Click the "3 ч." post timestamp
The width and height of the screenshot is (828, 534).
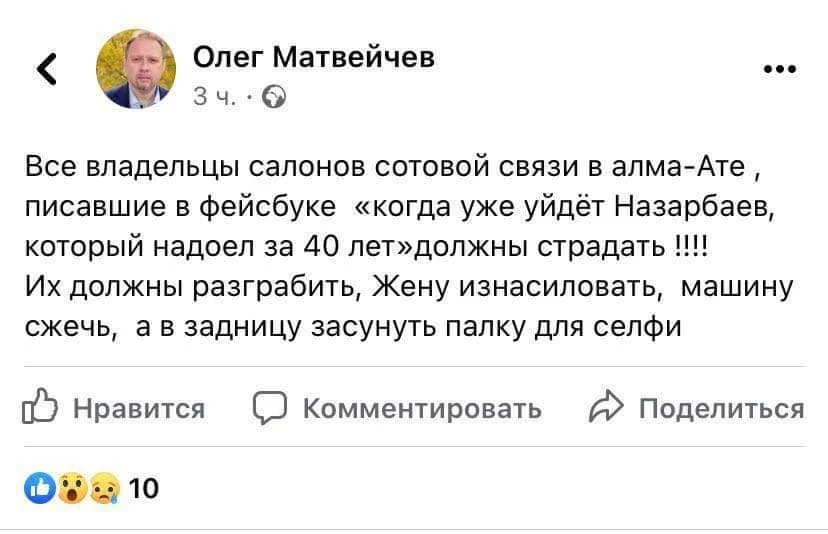[214, 97]
